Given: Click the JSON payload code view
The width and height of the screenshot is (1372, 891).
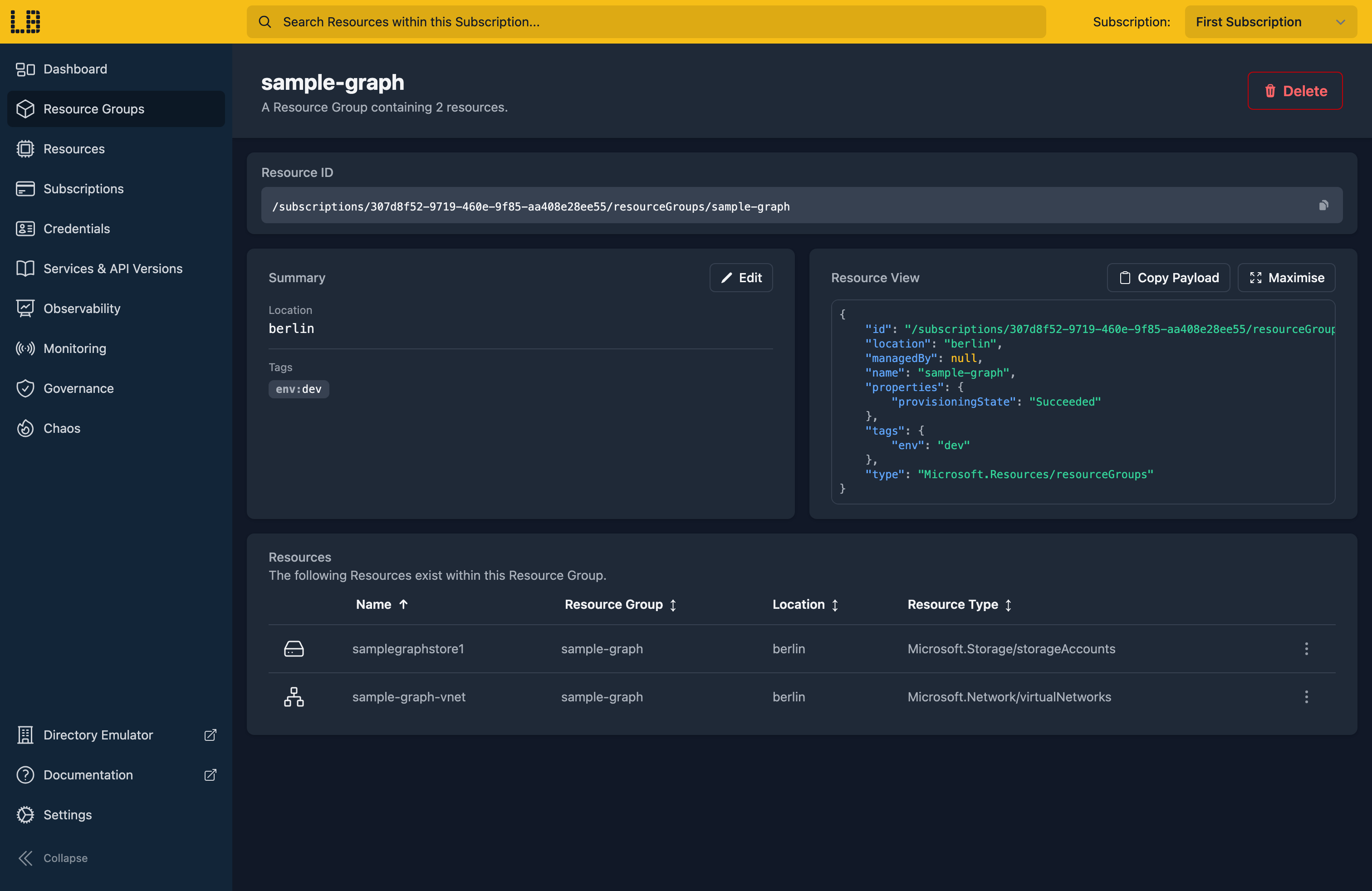Looking at the screenshot, I should [x=1083, y=401].
